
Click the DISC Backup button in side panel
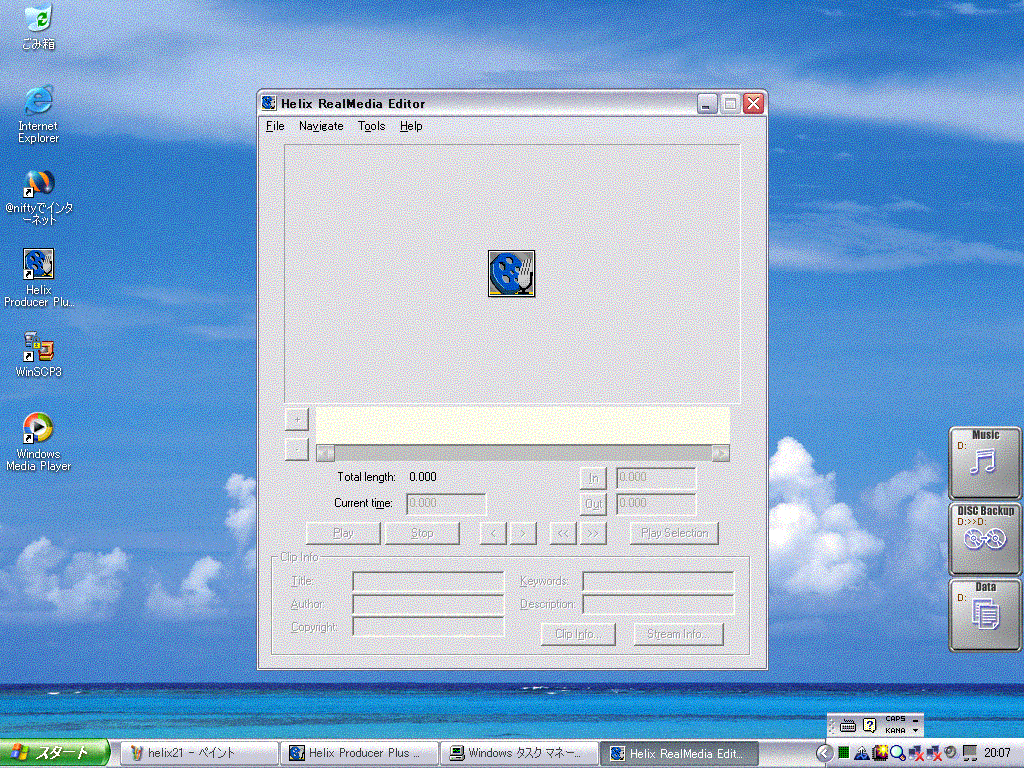pos(985,538)
